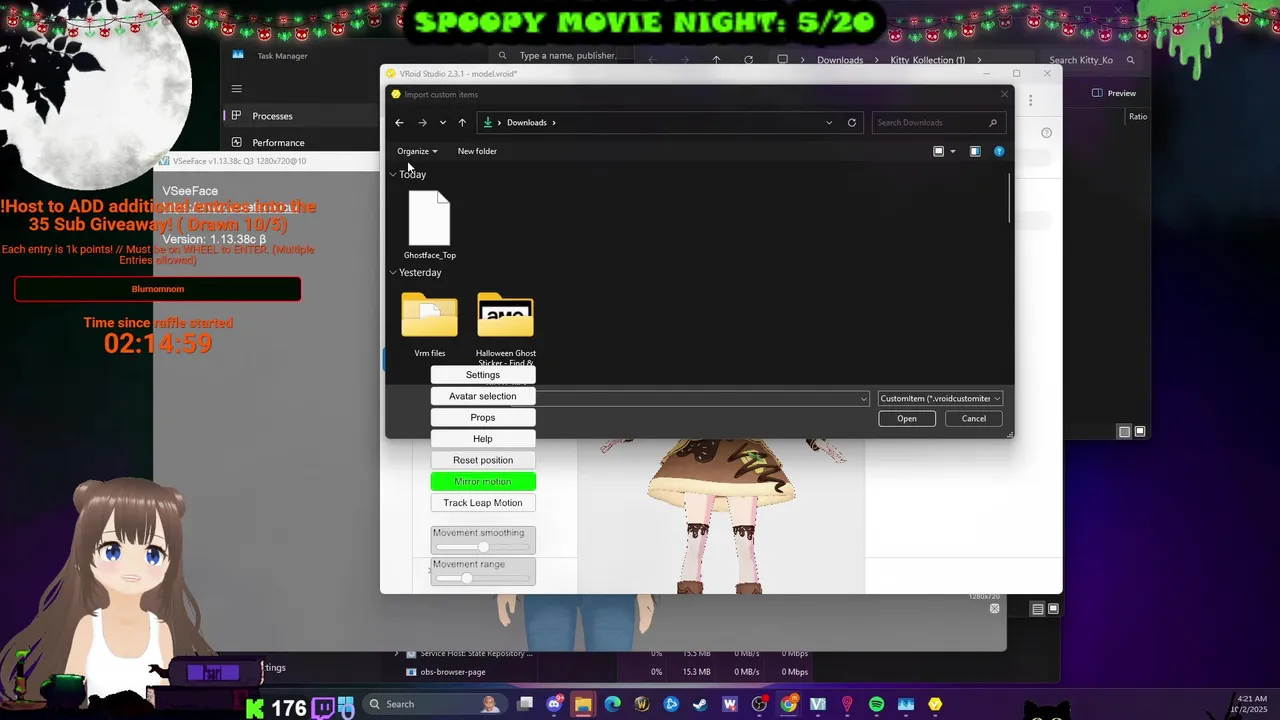Click the Open button
This screenshot has height=720, width=1280.
(x=907, y=418)
